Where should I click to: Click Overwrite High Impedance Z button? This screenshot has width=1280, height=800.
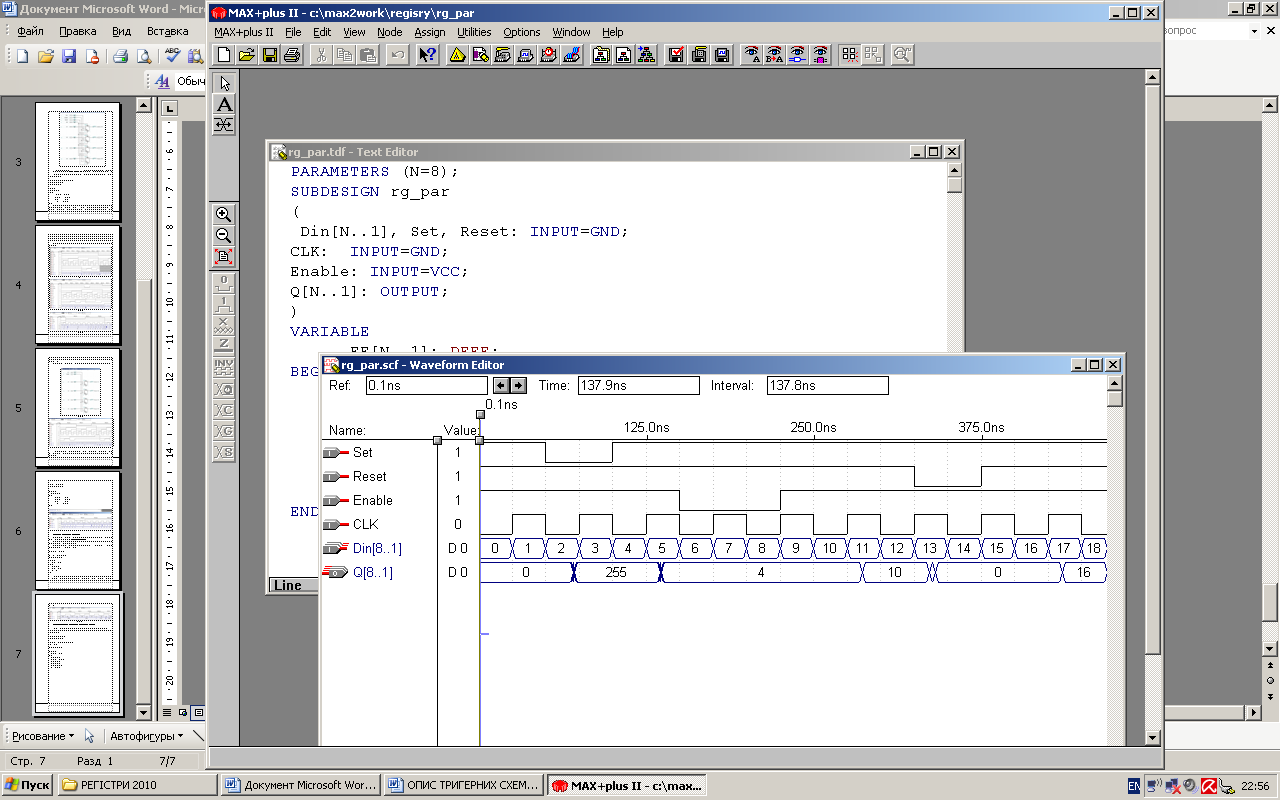tap(224, 344)
